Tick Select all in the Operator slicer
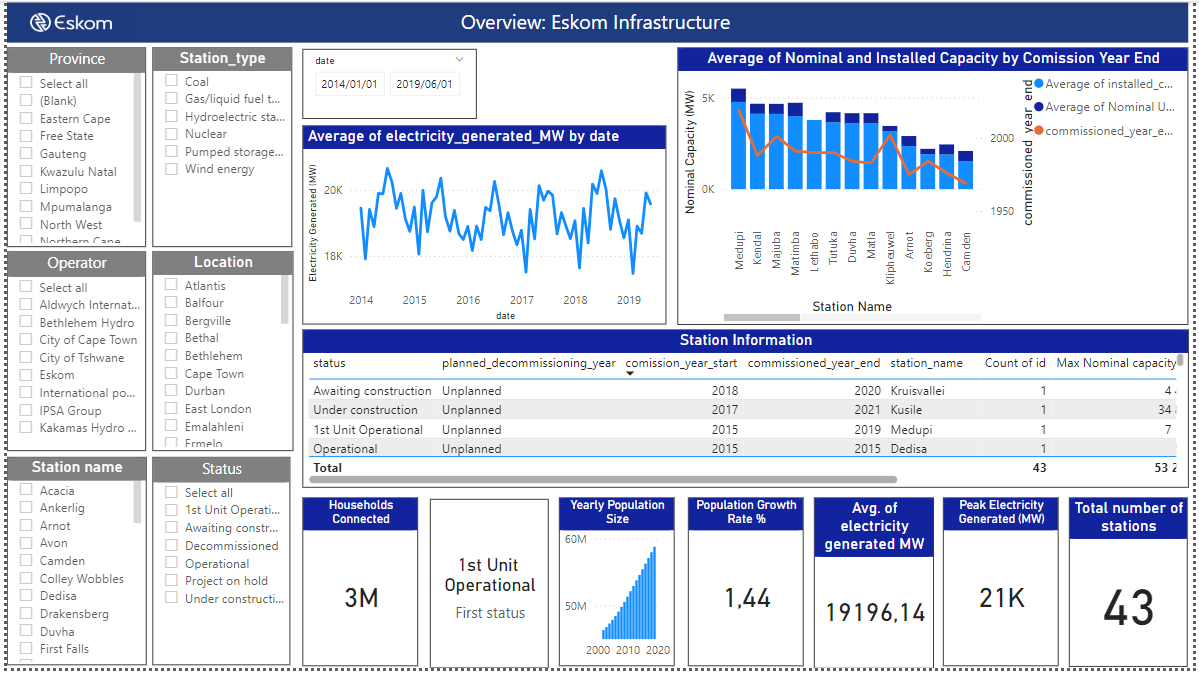The width and height of the screenshot is (1199, 674). click(x=27, y=288)
